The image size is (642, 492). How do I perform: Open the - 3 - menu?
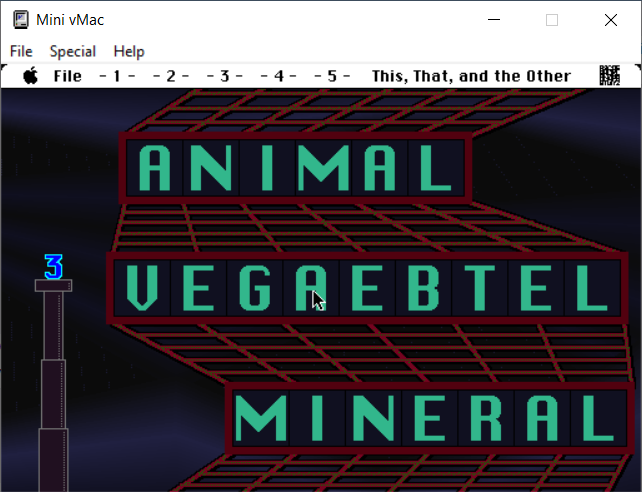click(224, 76)
